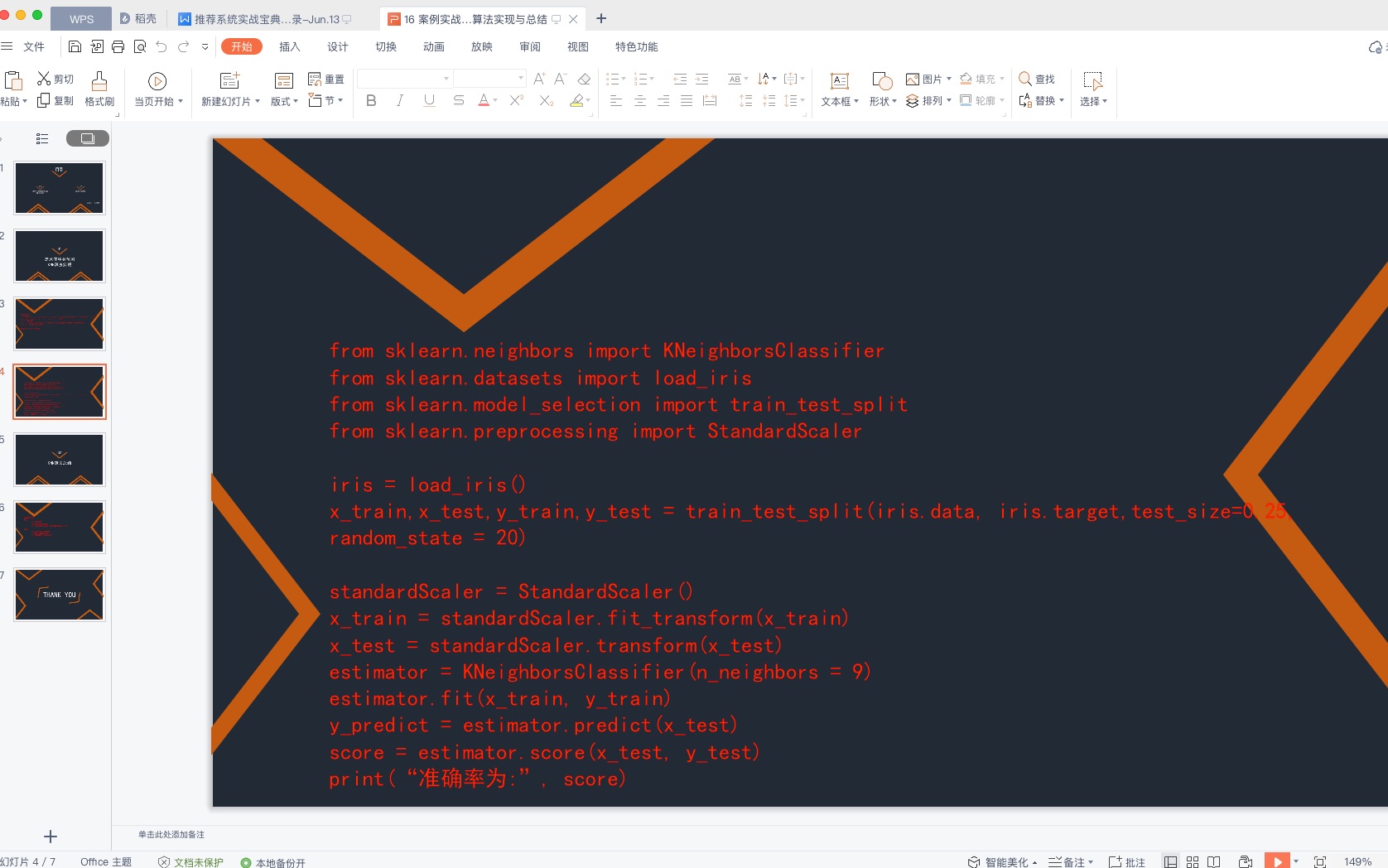1388x868 pixels.
Task: Click the Clear Formatting eraser icon
Action: point(584,79)
